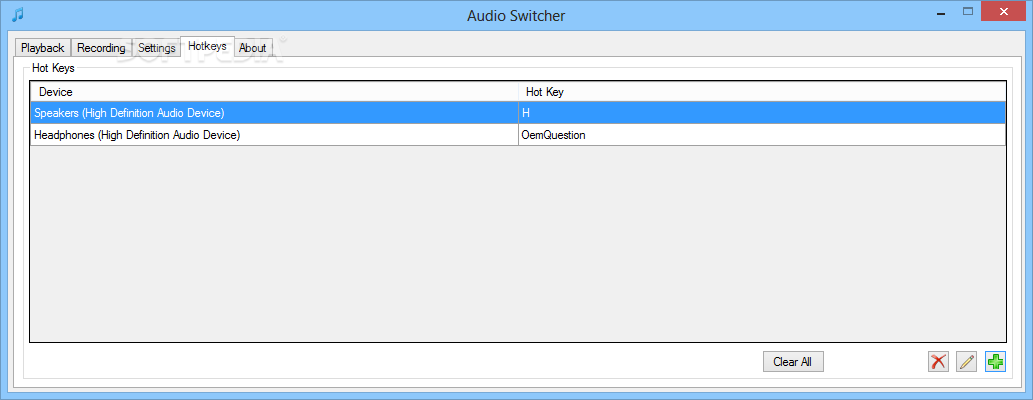
Task: Sort by the Device column header
Action: point(274,92)
